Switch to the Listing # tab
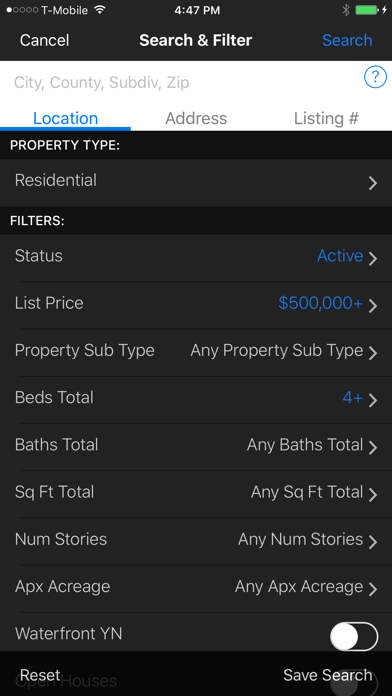This screenshot has width=392, height=696. click(x=326, y=119)
